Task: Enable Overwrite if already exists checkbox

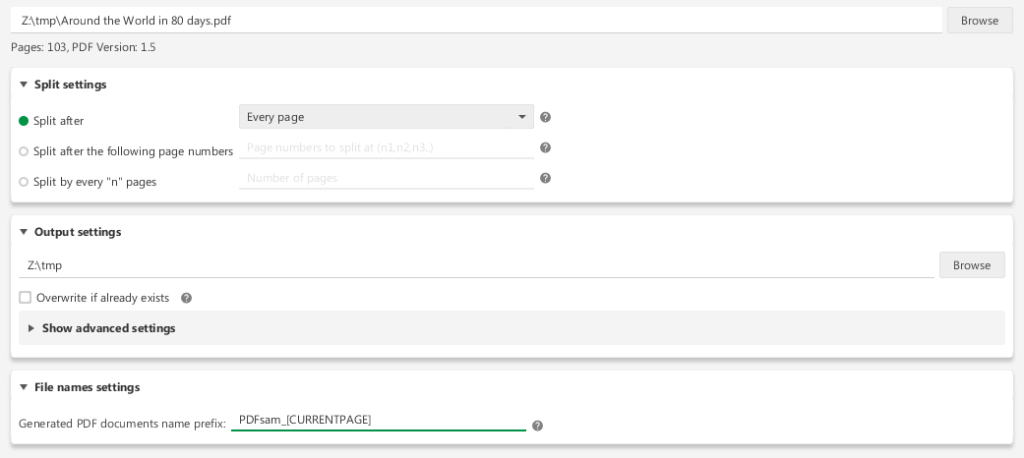Action: (x=26, y=297)
